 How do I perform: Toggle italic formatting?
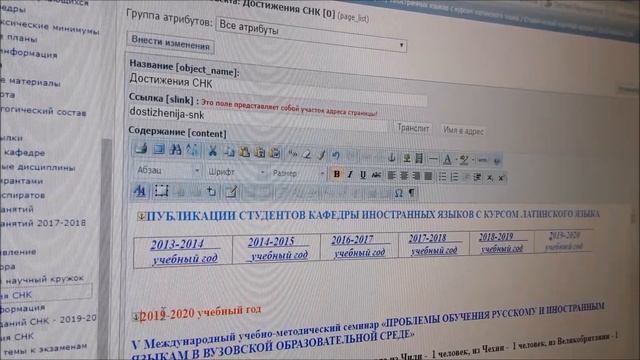(350, 175)
